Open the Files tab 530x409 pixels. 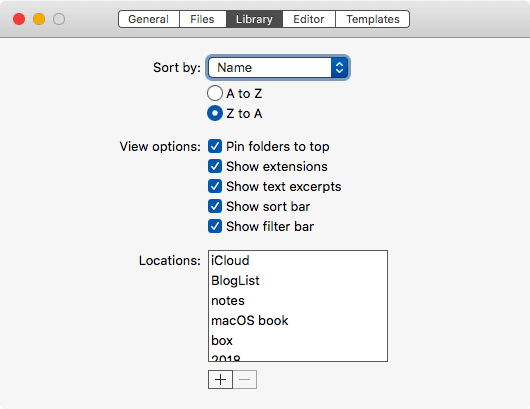click(202, 19)
